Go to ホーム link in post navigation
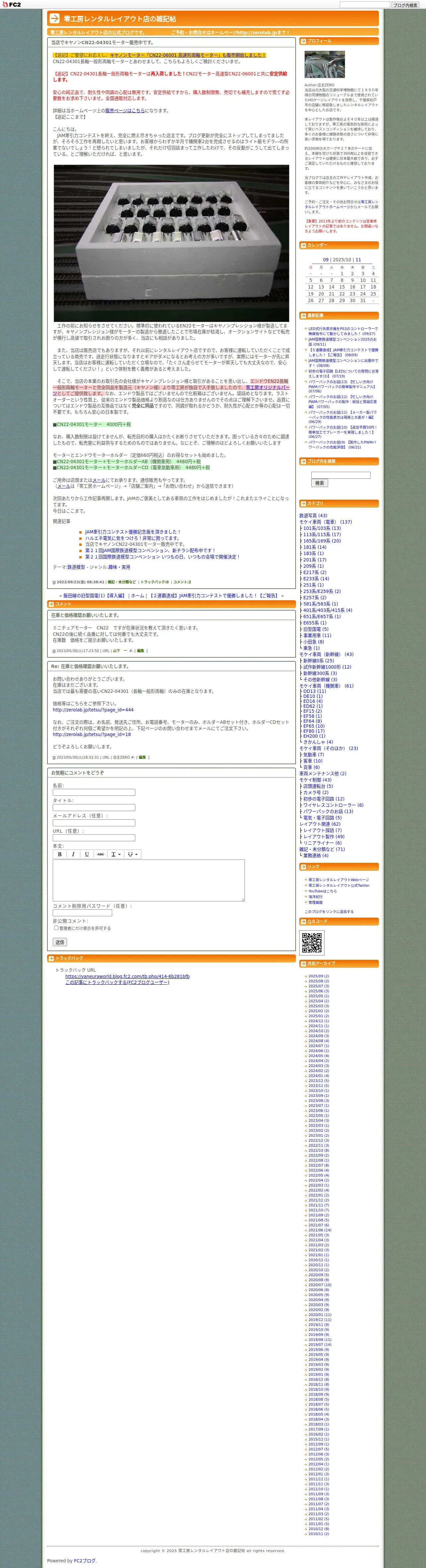 (x=138, y=596)
